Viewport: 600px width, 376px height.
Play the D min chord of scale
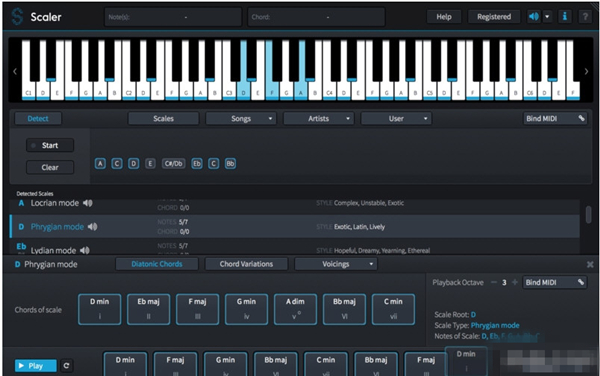[x=99, y=309]
